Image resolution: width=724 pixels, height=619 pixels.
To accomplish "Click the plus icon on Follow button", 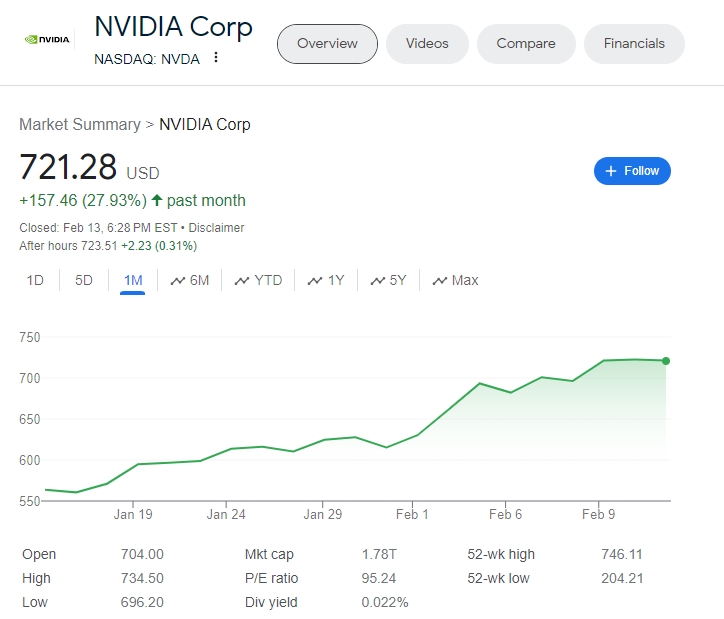I will click(x=611, y=171).
